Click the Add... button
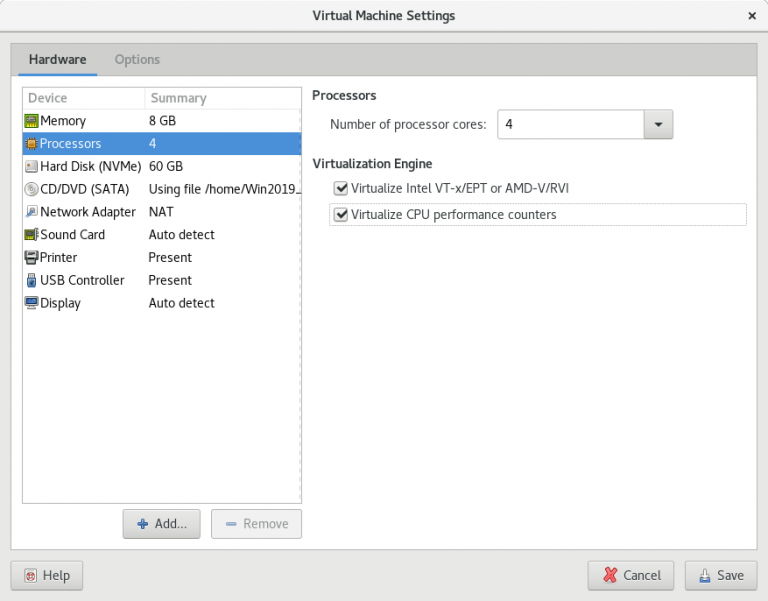 pyautogui.click(x=162, y=524)
